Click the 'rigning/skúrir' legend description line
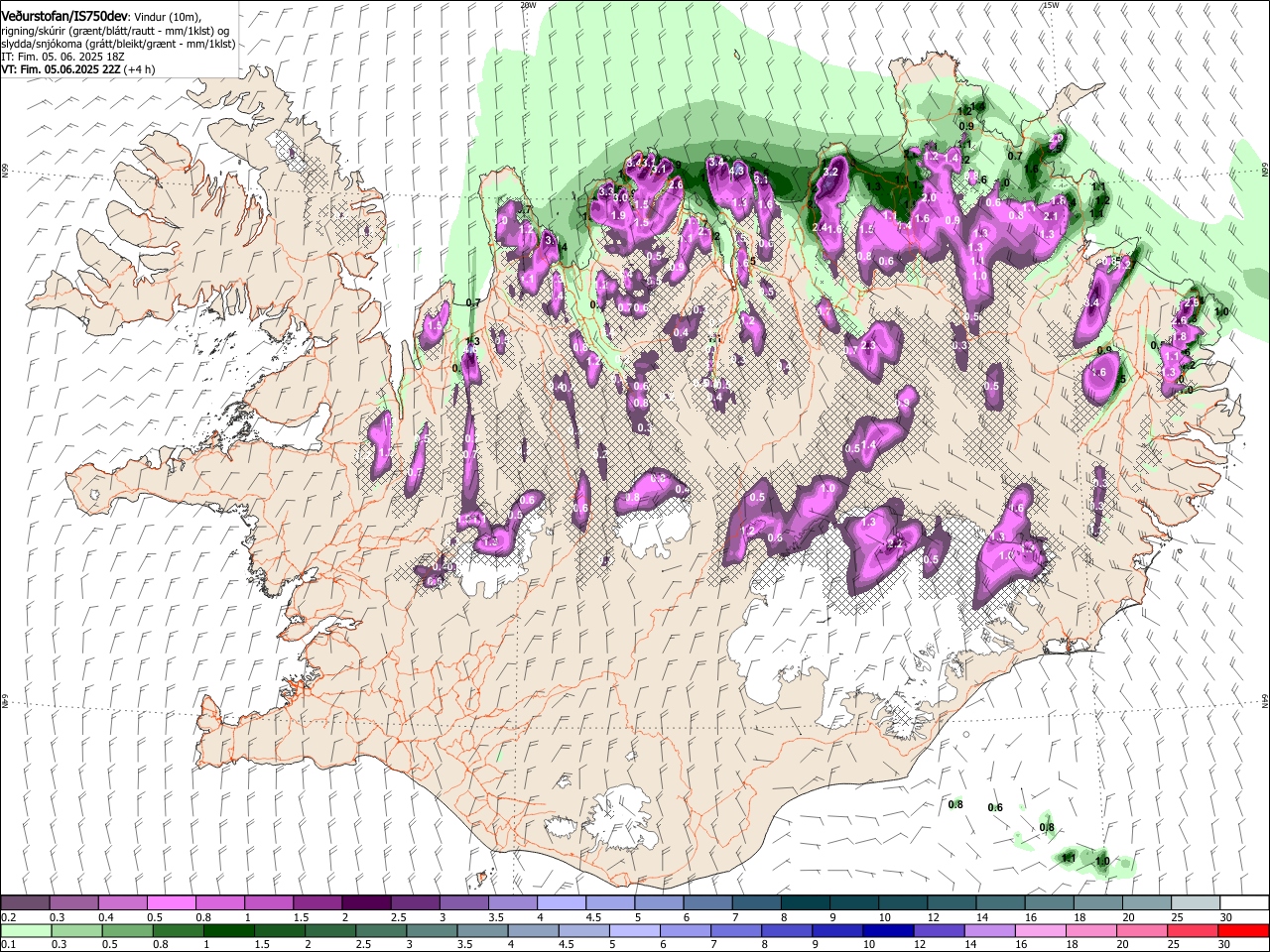Screen dimensions: 1270x952 click(x=115, y=31)
